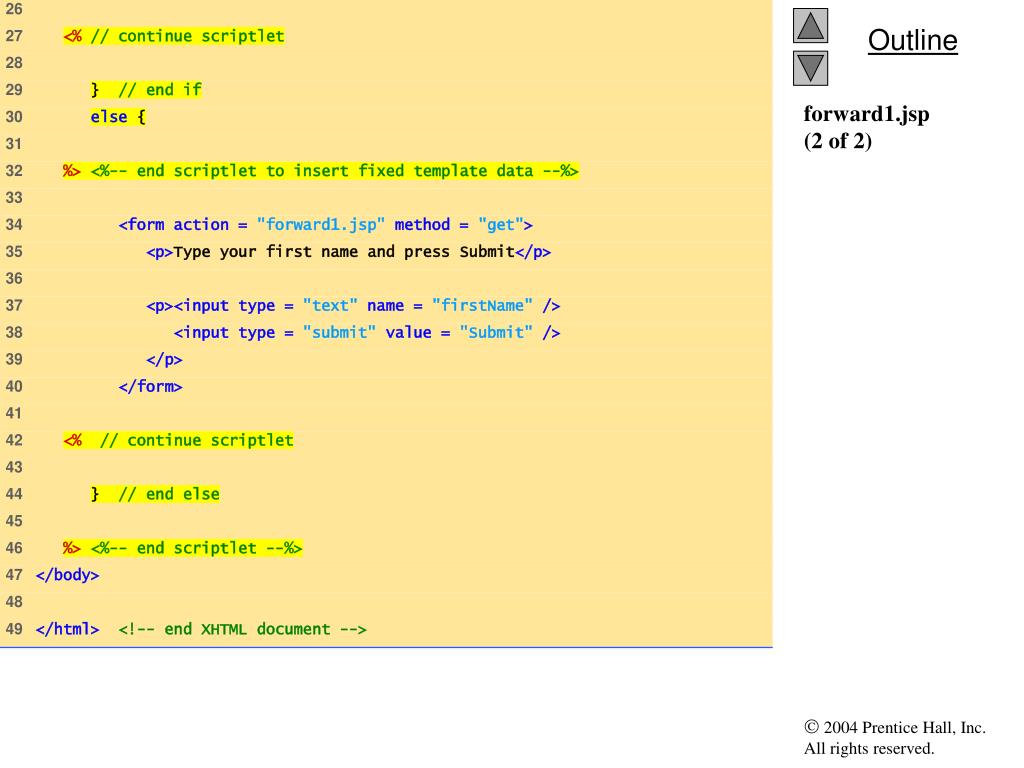Click line number 34
This screenshot has height=768, width=1024.
point(14,225)
